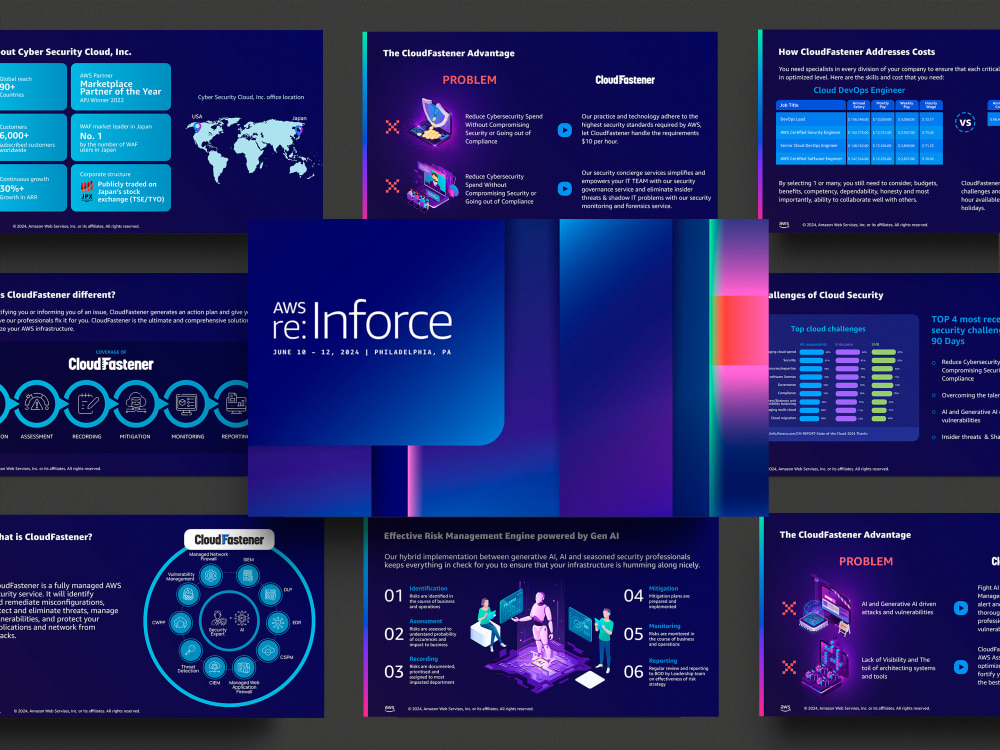Click the CSPM cloud icon in the wheel
The image size is (1000, 750).
268,650
